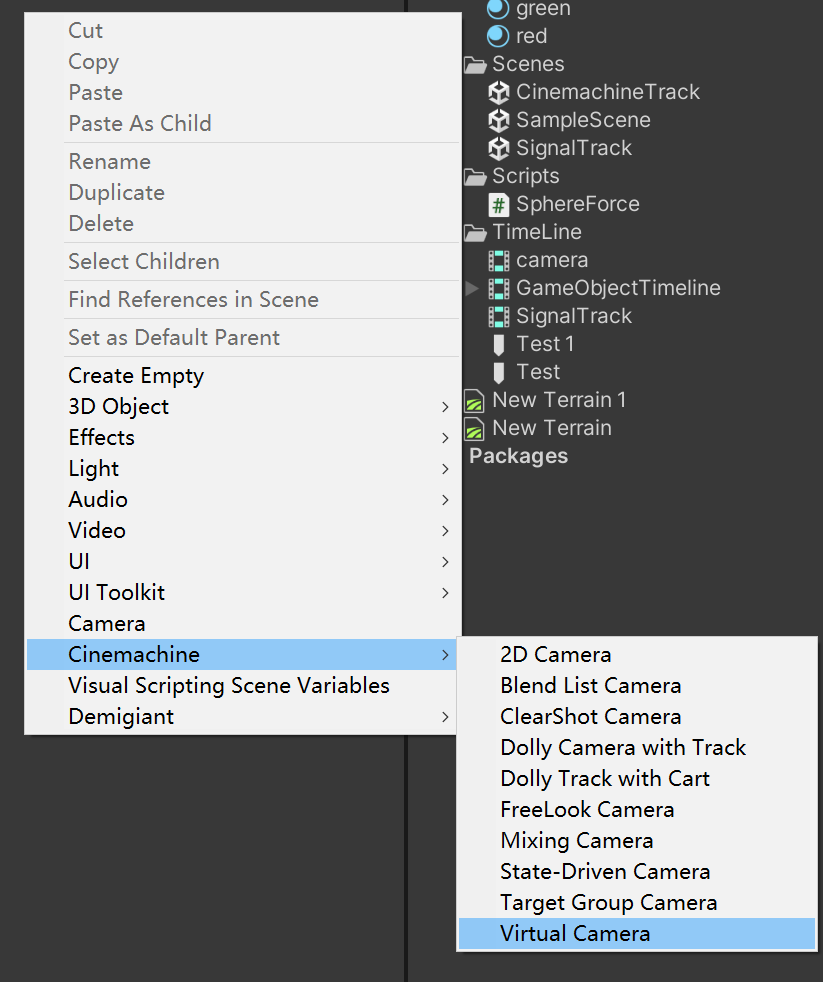The image size is (823, 982).
Task: Click Set as Default Parent
Action: tap(243, 338)
